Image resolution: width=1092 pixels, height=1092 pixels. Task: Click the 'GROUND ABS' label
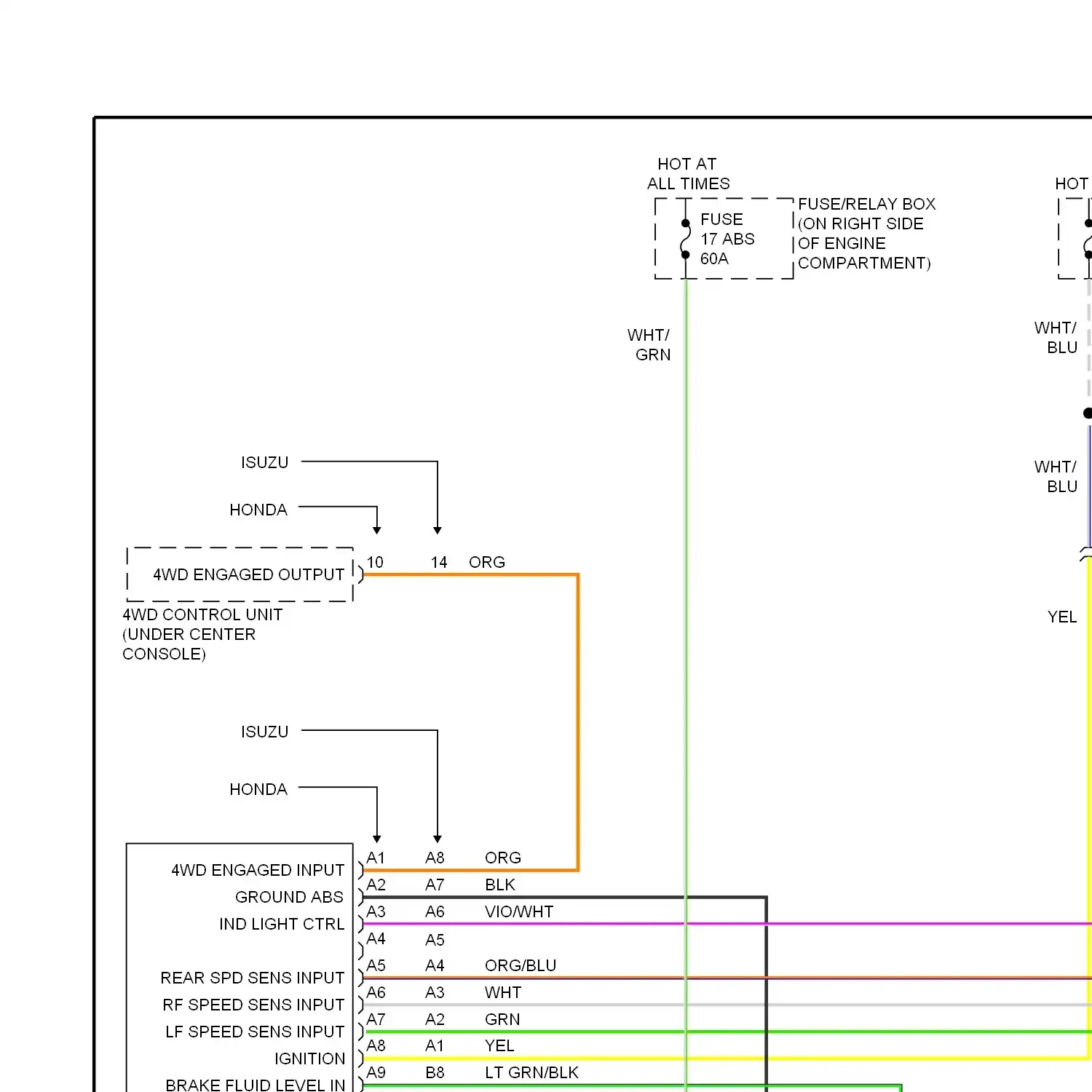coord(289,897)
